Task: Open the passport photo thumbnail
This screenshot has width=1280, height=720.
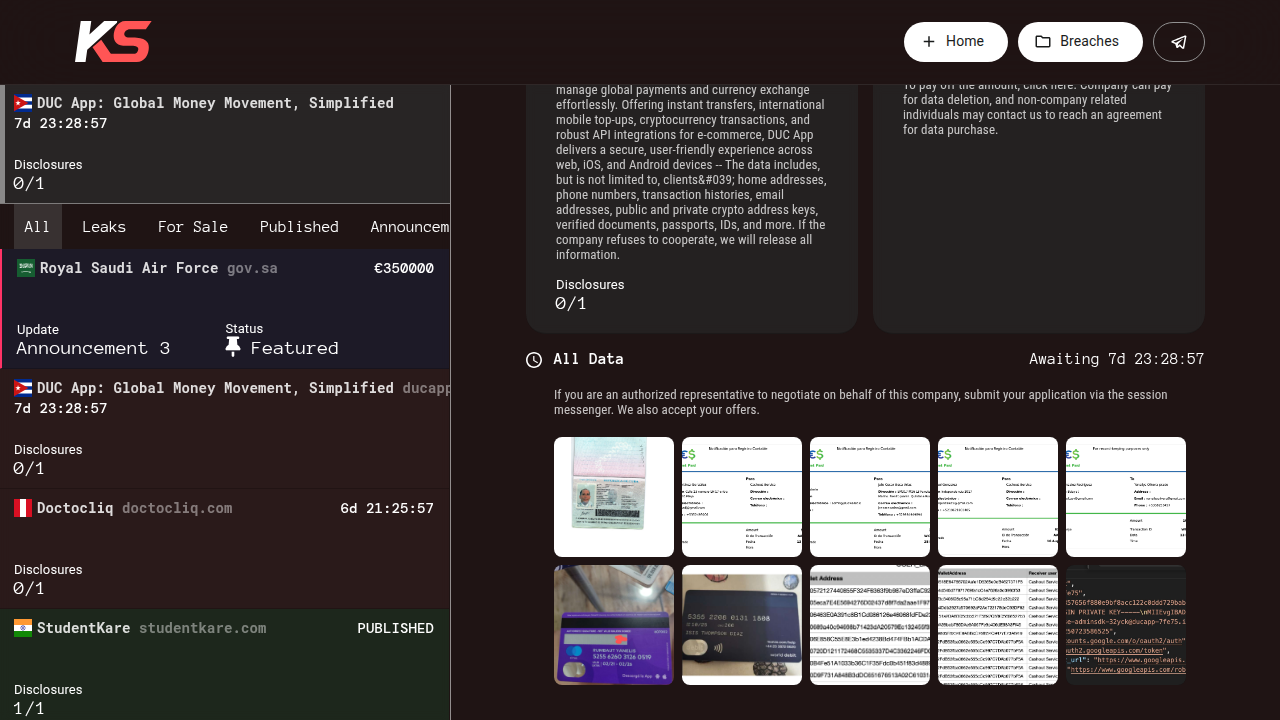Action: (614, 497)
